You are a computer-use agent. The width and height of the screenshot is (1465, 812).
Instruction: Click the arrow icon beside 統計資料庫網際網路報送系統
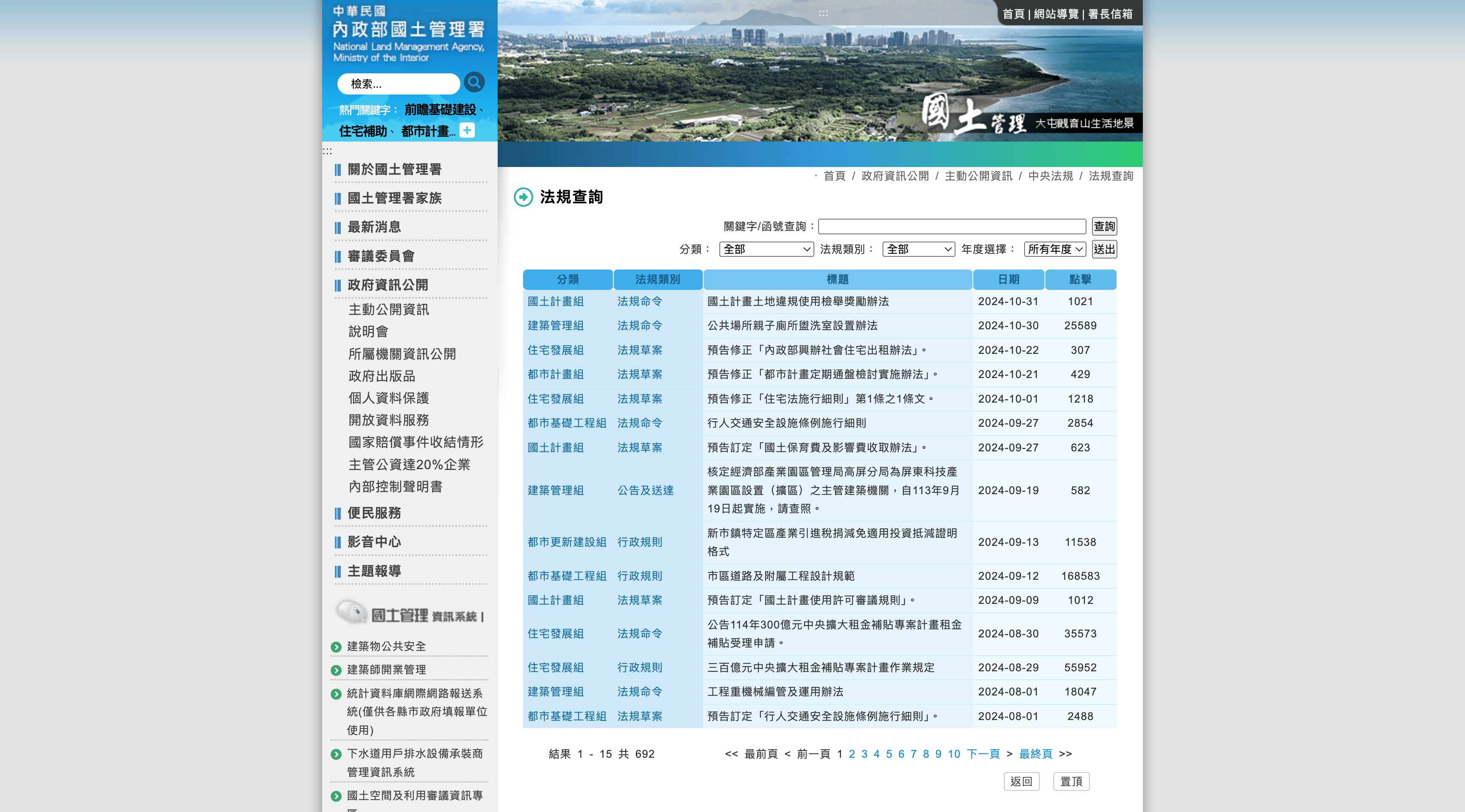(336, 694)
